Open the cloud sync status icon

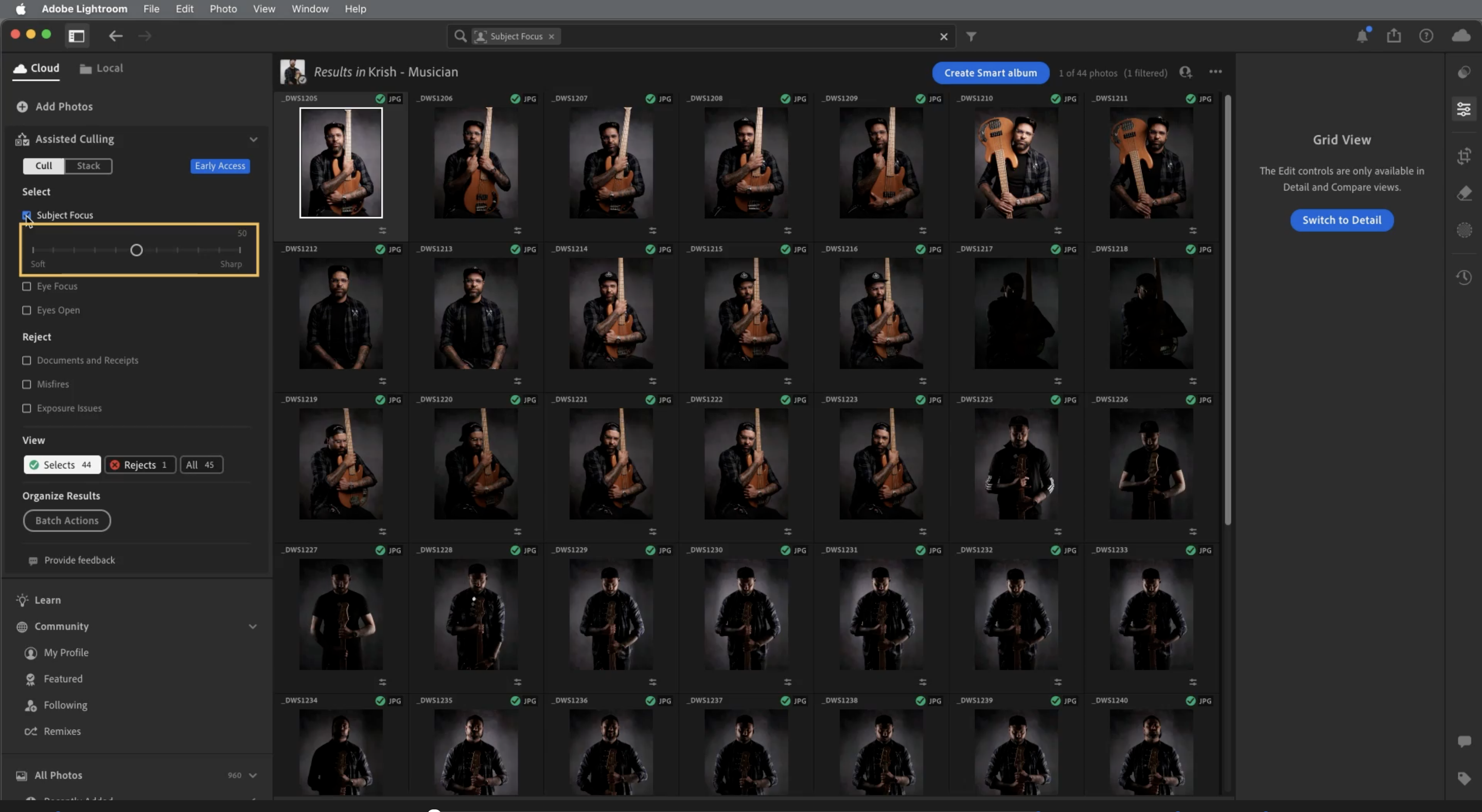(x=1461, y=36)
